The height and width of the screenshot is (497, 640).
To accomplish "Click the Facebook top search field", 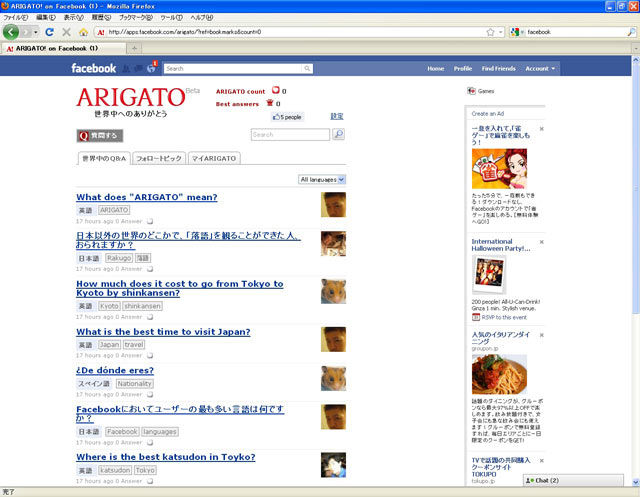I will 233,69.
